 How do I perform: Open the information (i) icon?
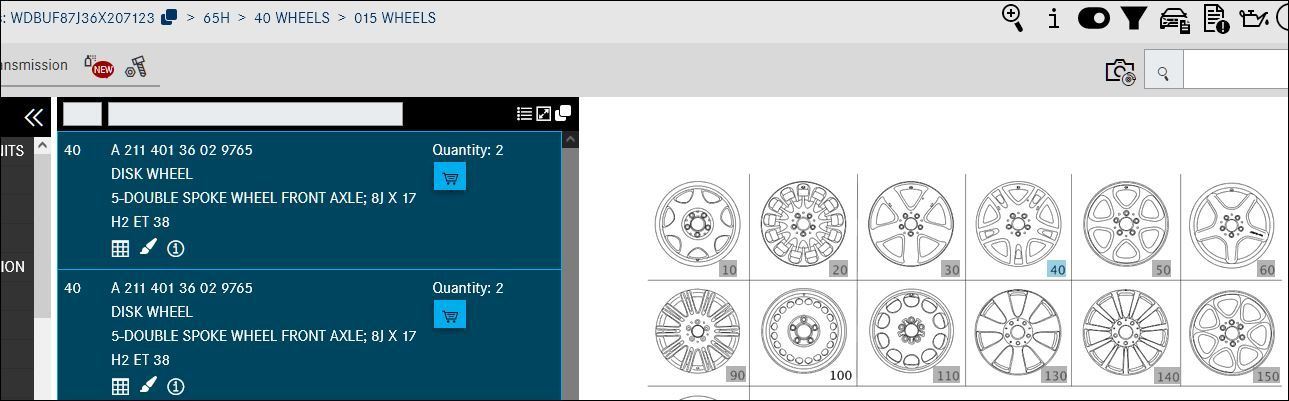[x=1053, y=18]
